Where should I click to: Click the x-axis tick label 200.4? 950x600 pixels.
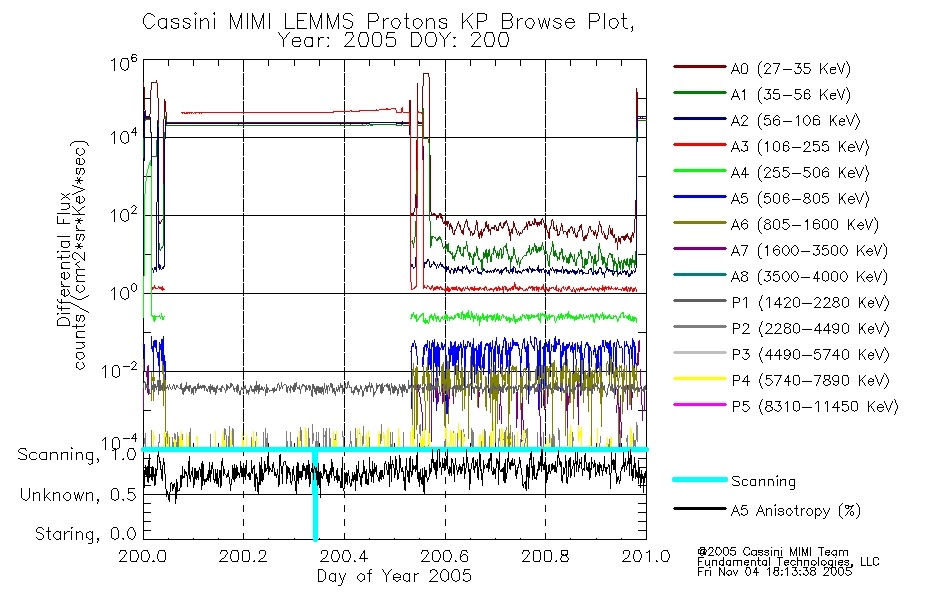coord(344,556)
